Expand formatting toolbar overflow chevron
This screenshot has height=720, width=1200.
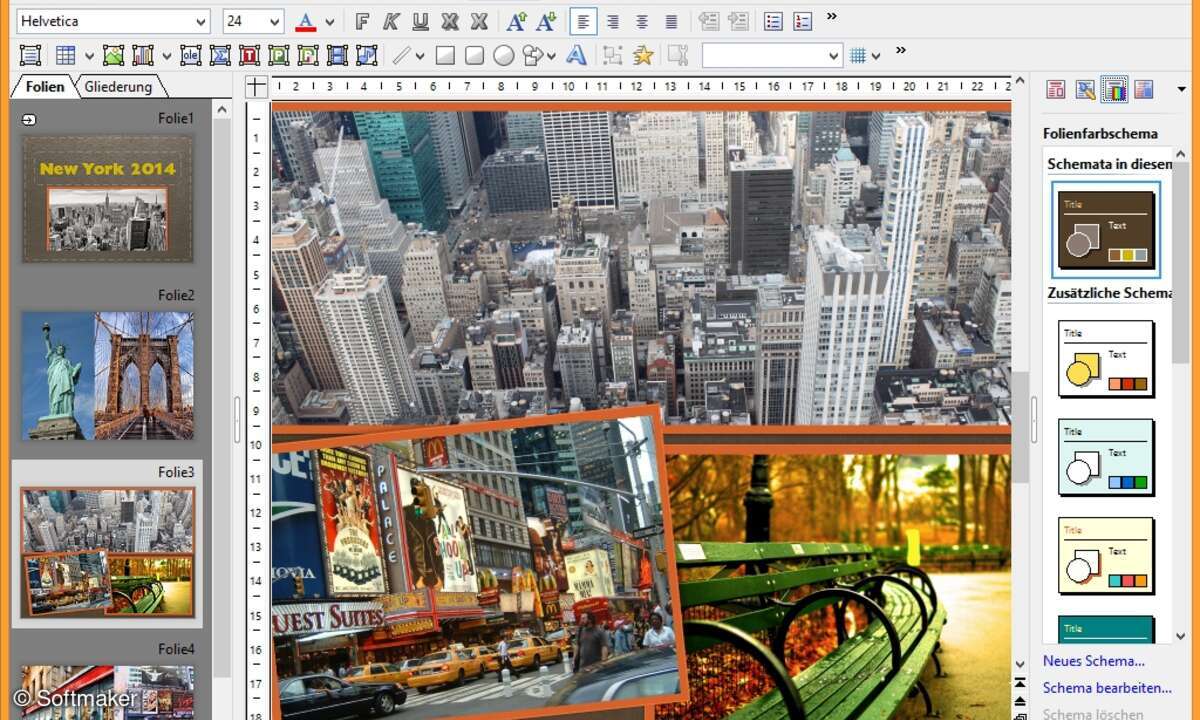(x=832, y=17)
